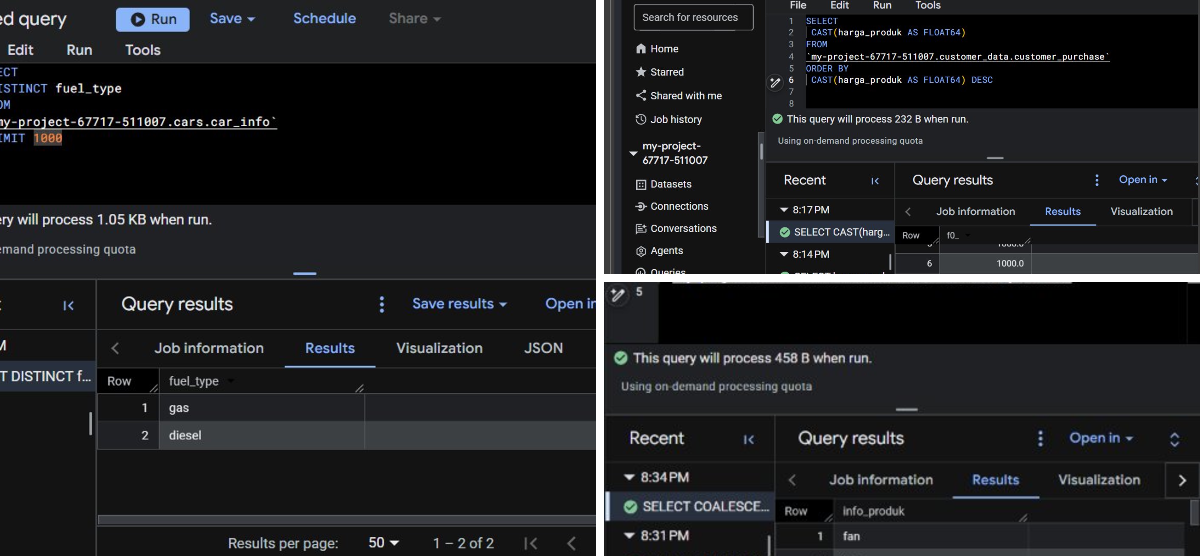Run the fuel_type query with the Run button
1200x556 pixels.
[x=152, y=19]
